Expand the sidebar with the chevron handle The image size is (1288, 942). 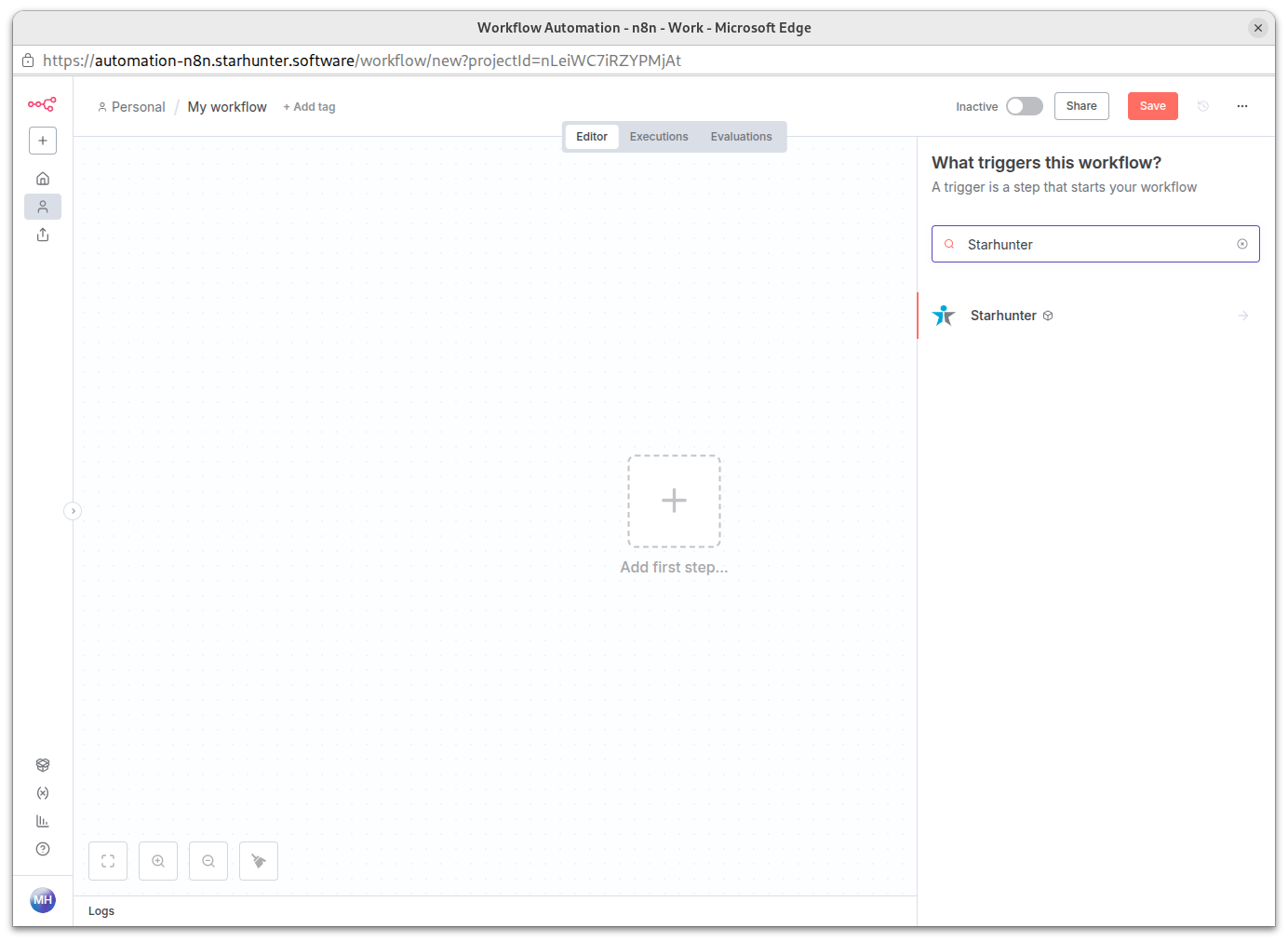coord(73,511)
